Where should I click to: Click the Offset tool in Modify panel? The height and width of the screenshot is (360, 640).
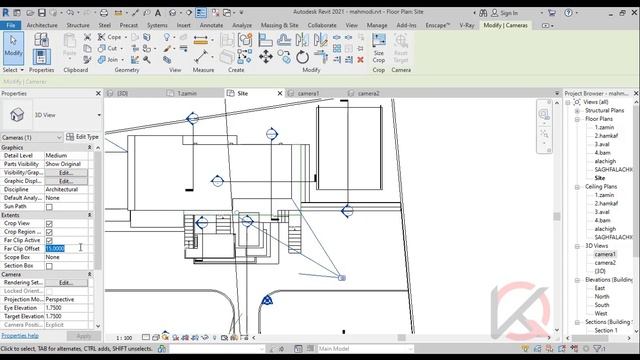[284, 40]
